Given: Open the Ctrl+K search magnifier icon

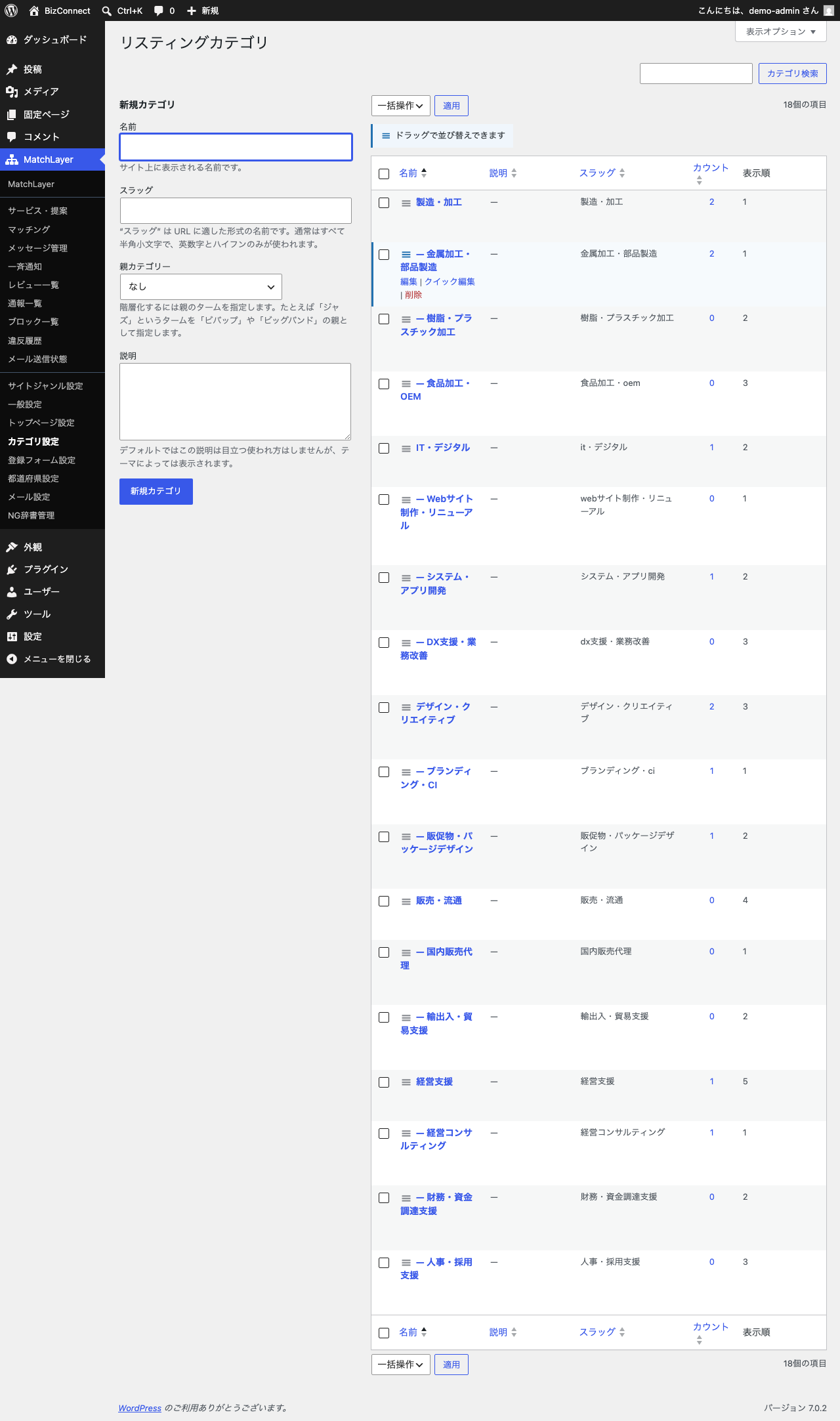Looking at the screenshot, I should pos(107,11).
